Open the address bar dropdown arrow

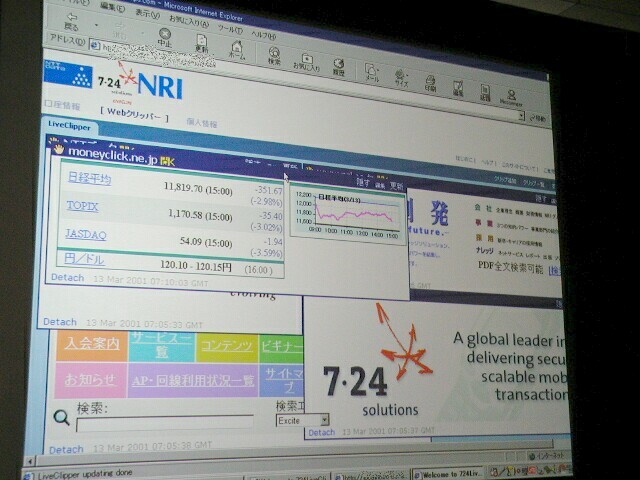click(x=522, y=116)
